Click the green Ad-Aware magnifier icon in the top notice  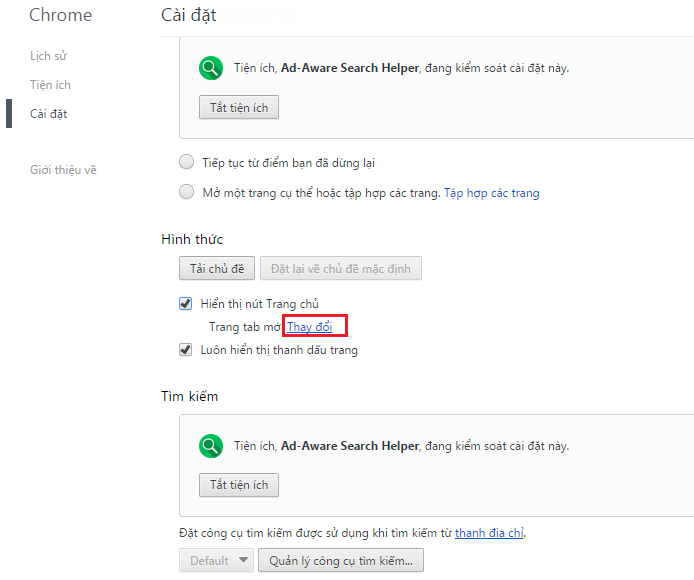[x=210, y=68]
